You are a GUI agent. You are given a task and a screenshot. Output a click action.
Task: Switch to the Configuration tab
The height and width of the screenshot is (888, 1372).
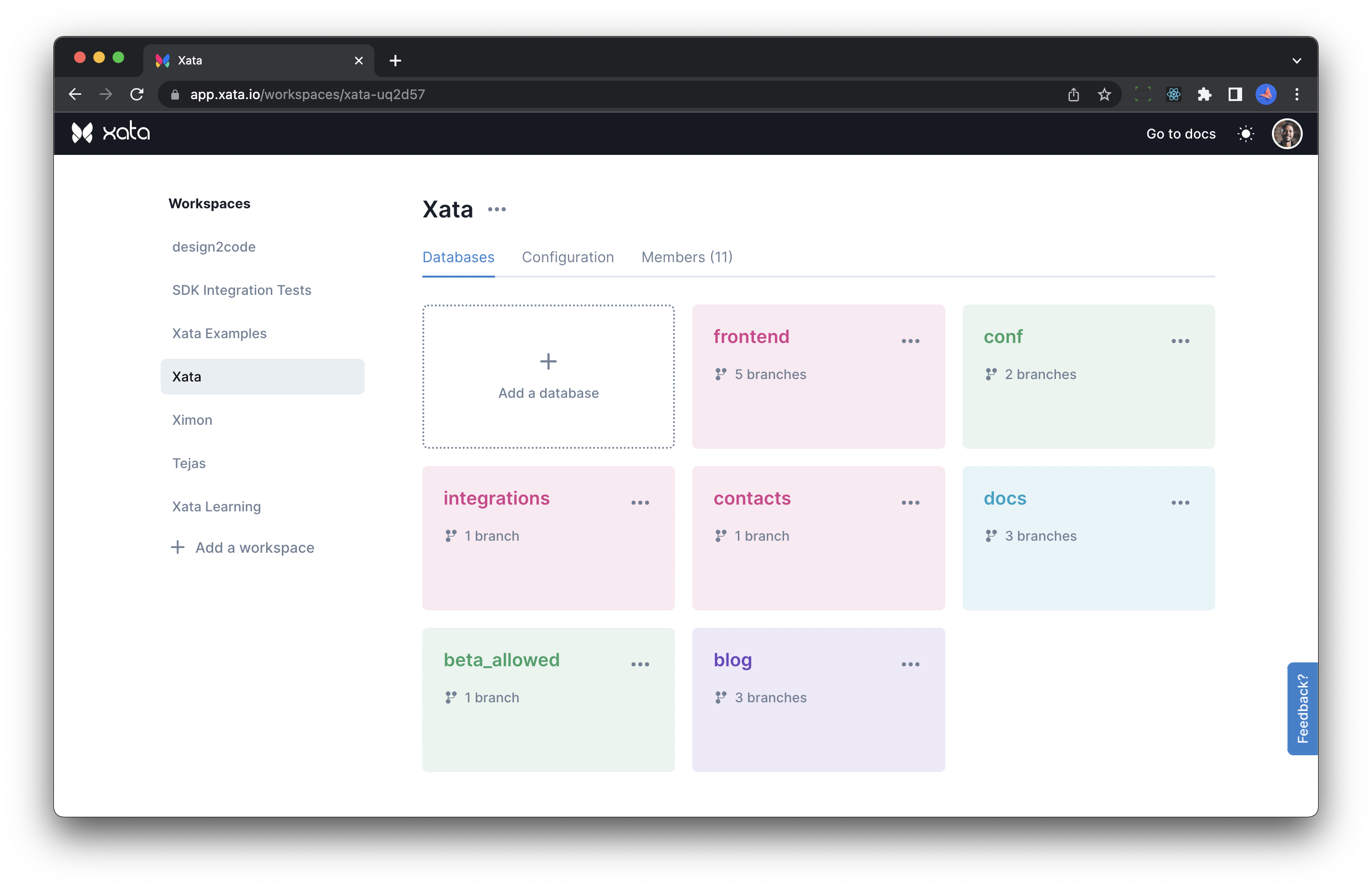(x=567, y=257)
